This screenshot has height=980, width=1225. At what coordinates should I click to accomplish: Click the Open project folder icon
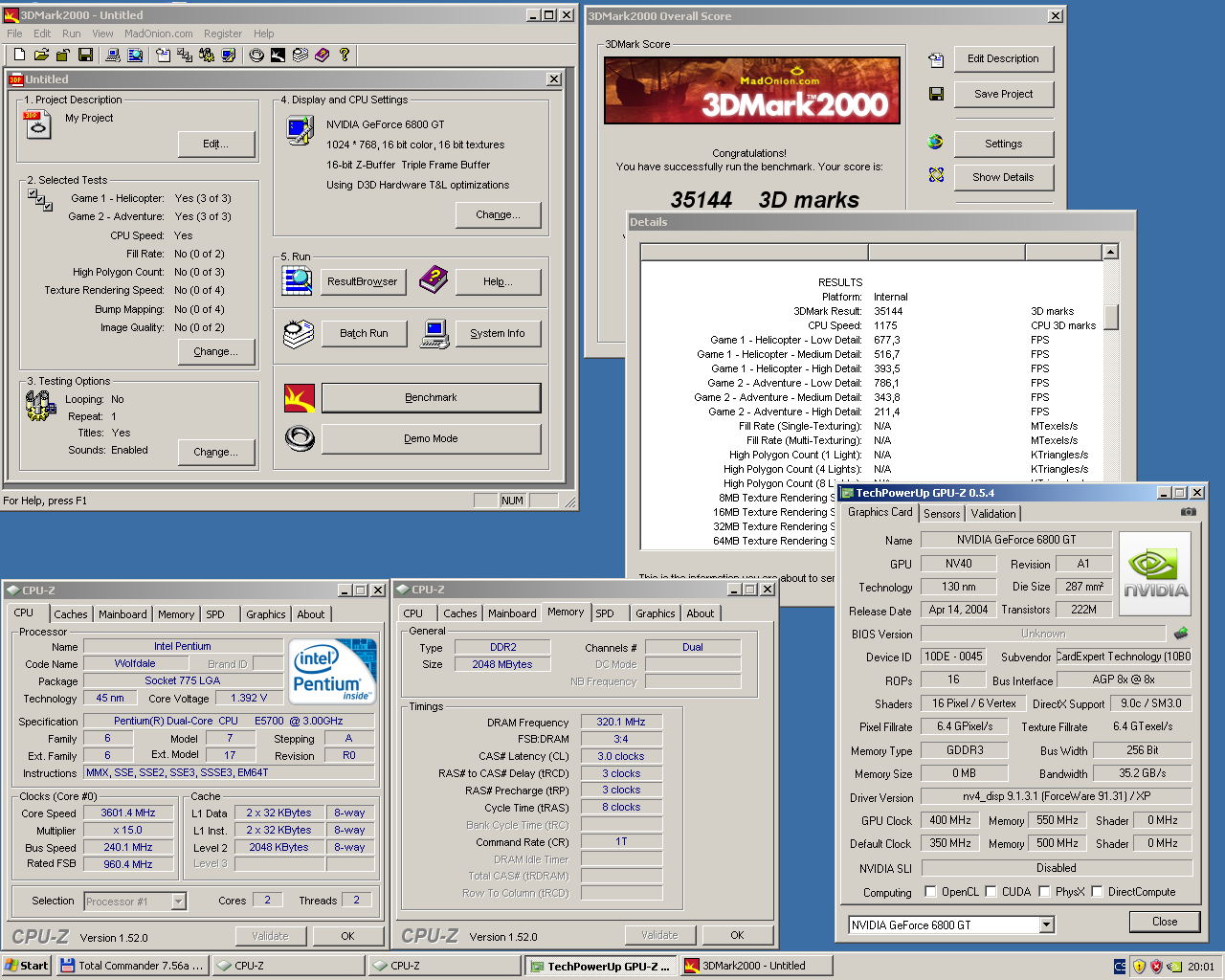41,56
